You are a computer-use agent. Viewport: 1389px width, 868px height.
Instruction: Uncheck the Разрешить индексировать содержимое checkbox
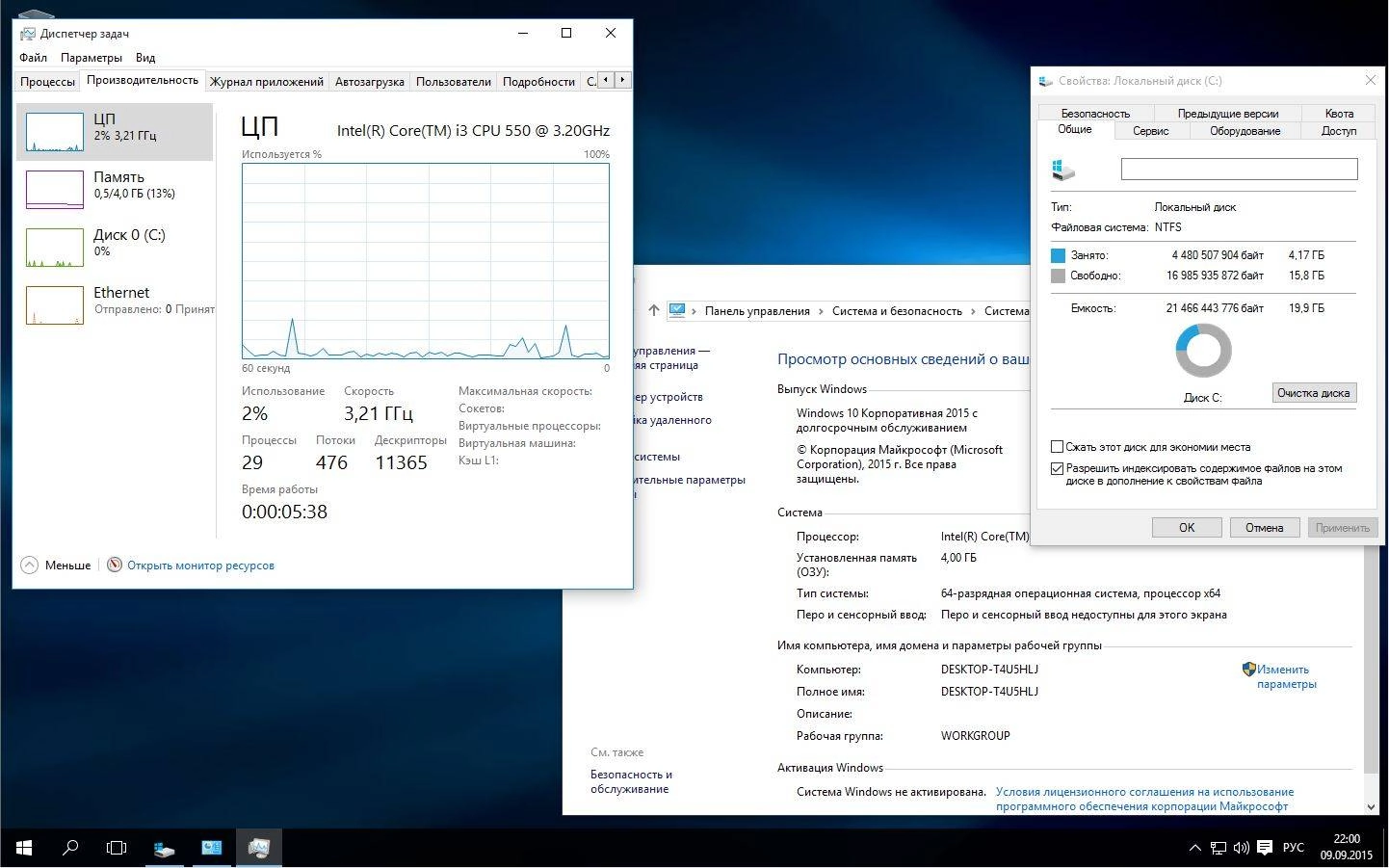point(1057,469)
